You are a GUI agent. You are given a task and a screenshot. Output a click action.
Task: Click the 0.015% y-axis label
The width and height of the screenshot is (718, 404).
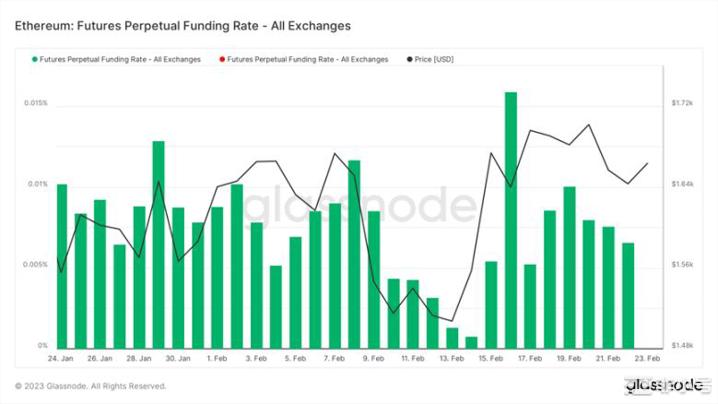point(34,103)
